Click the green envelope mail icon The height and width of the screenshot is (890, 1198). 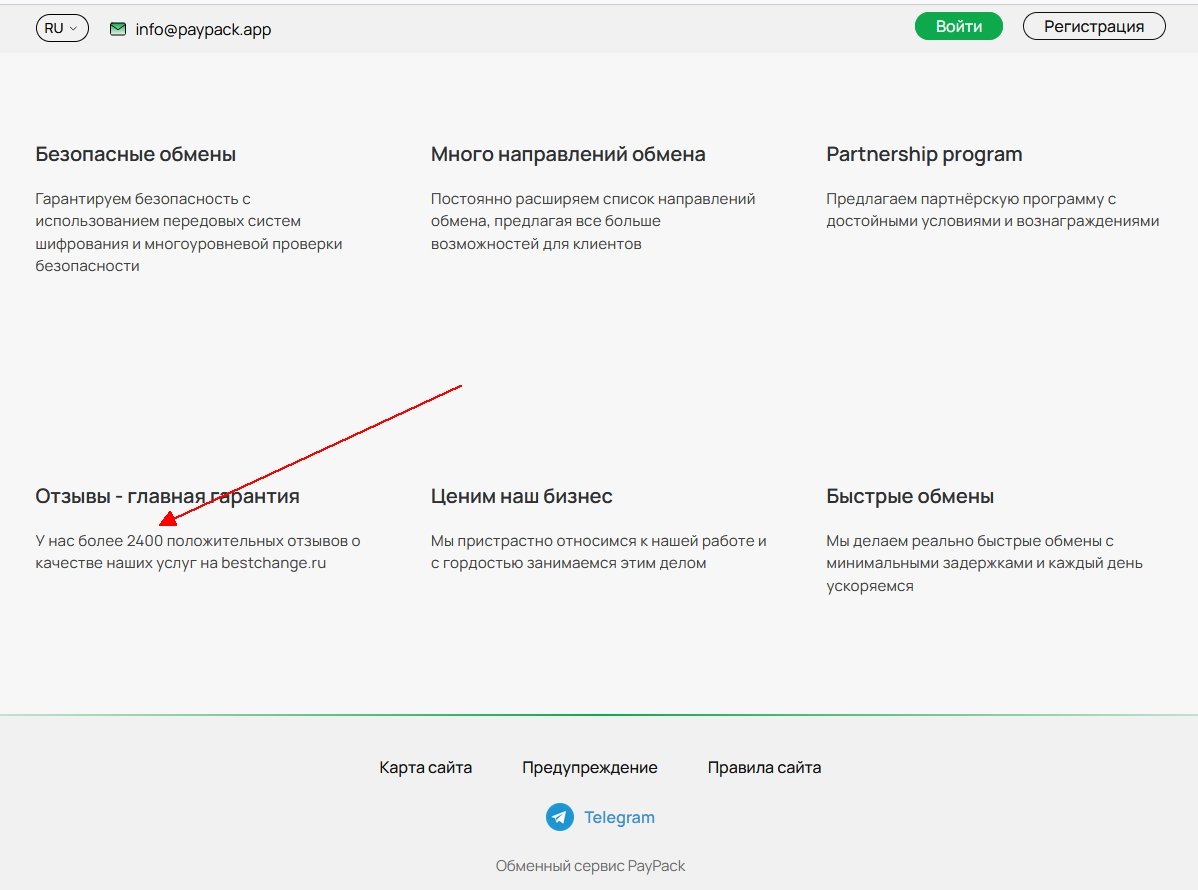point(118,29)
